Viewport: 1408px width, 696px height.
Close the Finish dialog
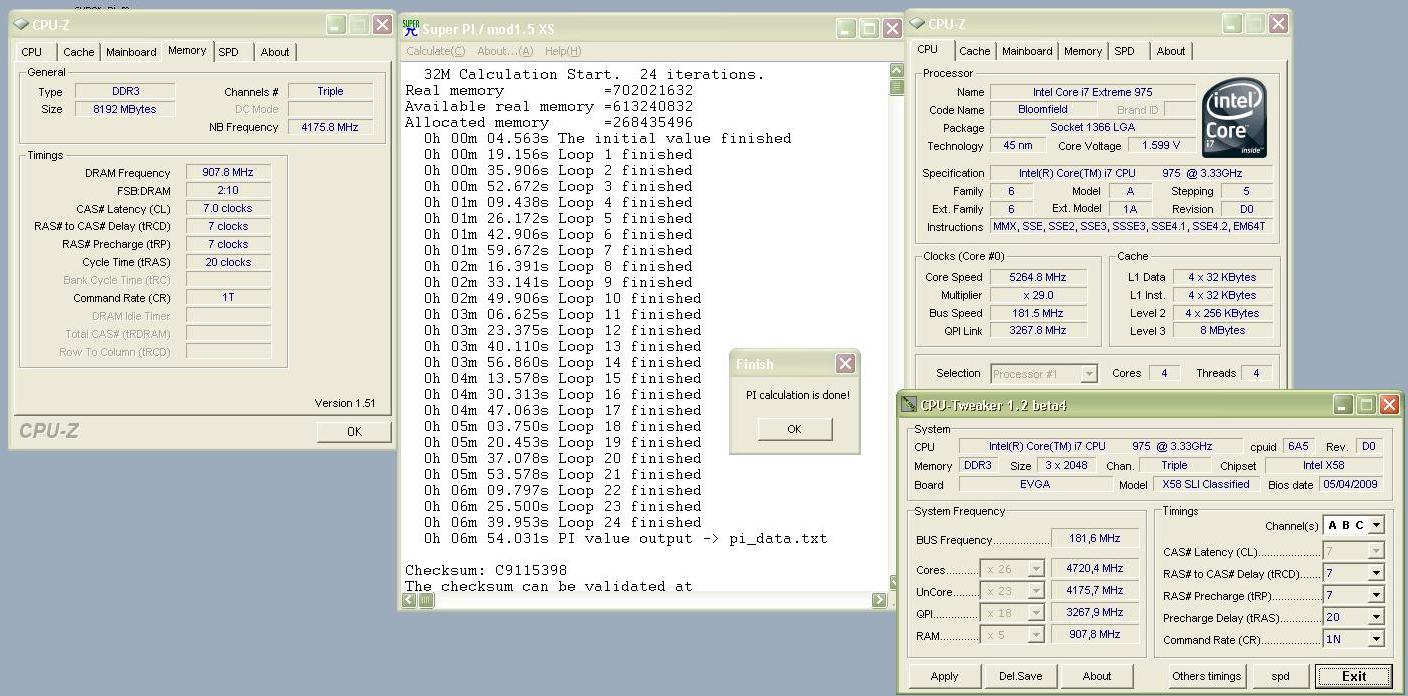coord(845,363)
